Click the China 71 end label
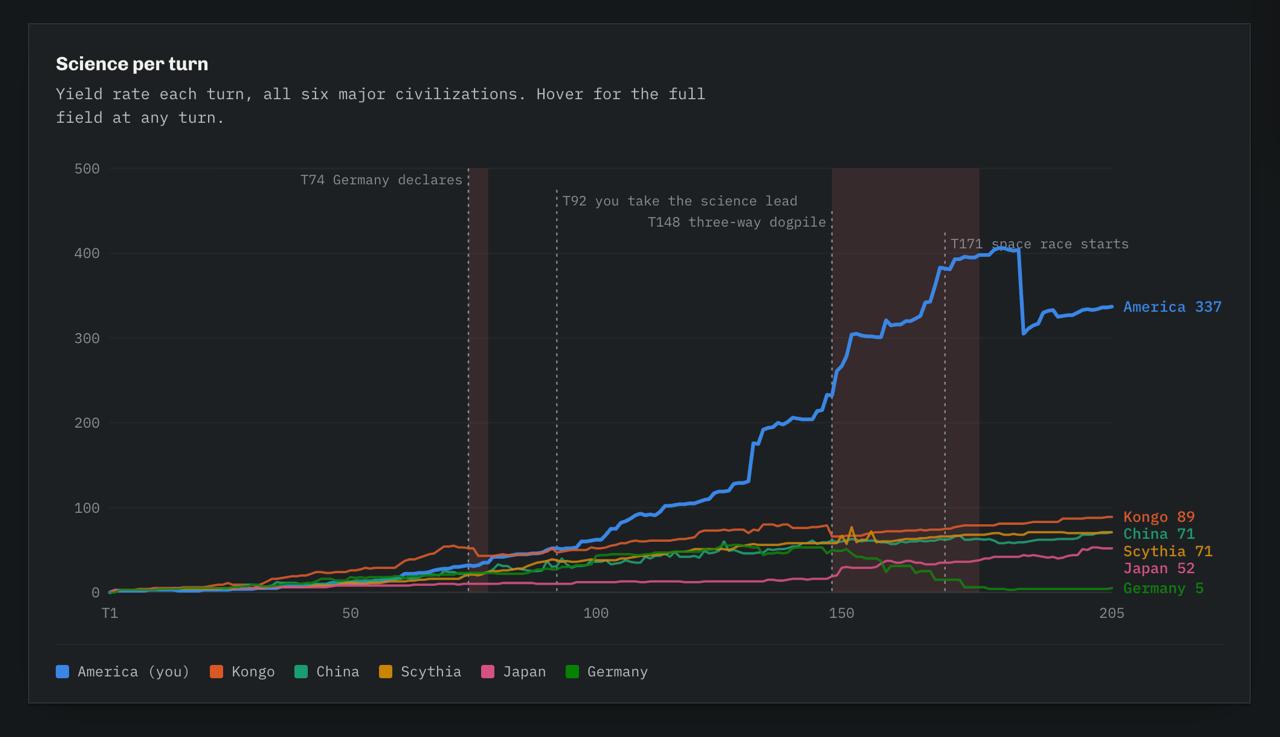This screenshot has width=1280, height=737. [x=1159, y=534]
